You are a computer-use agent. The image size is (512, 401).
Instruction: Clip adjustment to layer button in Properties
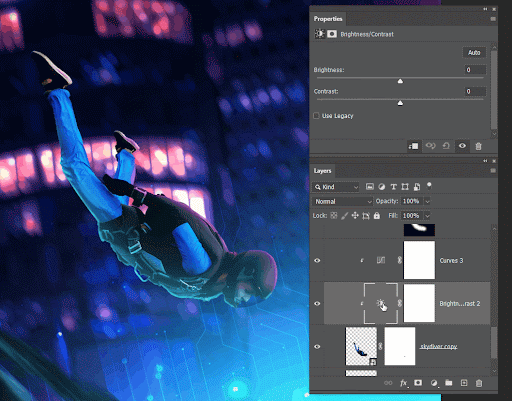413,146
